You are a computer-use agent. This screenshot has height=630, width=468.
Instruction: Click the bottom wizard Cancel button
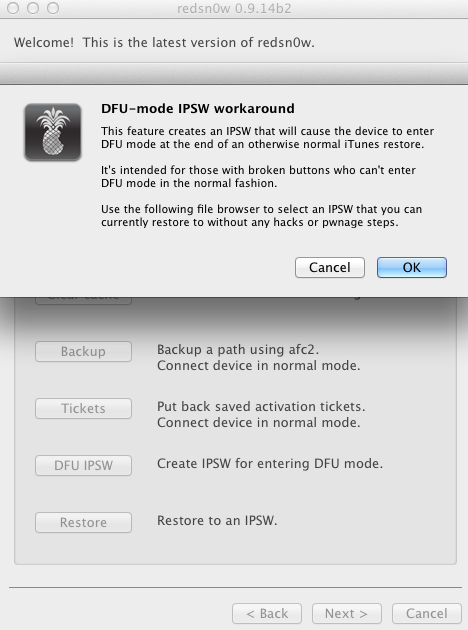427,614
